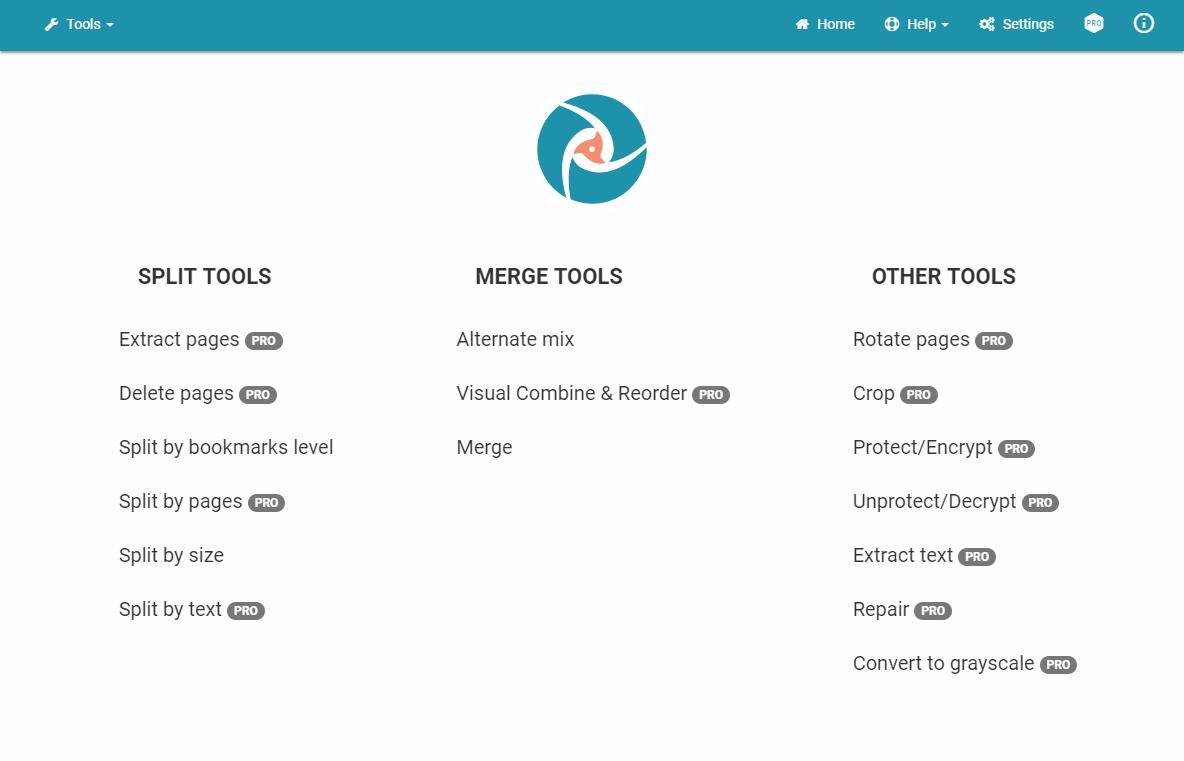The width and height of the screenshot is (1184, 761).
Task: Open Visual Combine & Reorder
Action: (x=572, y=393)
